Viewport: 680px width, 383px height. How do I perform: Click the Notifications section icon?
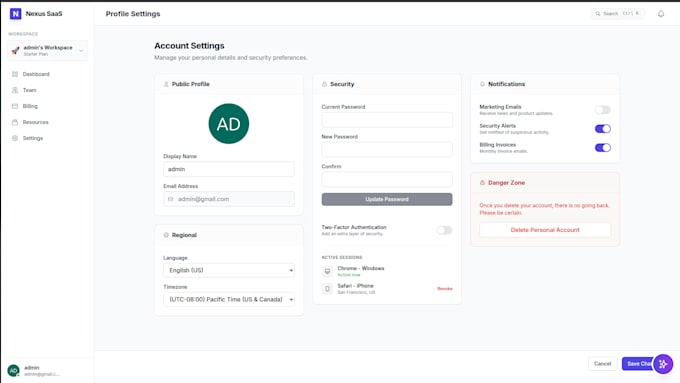pos(482,84)
